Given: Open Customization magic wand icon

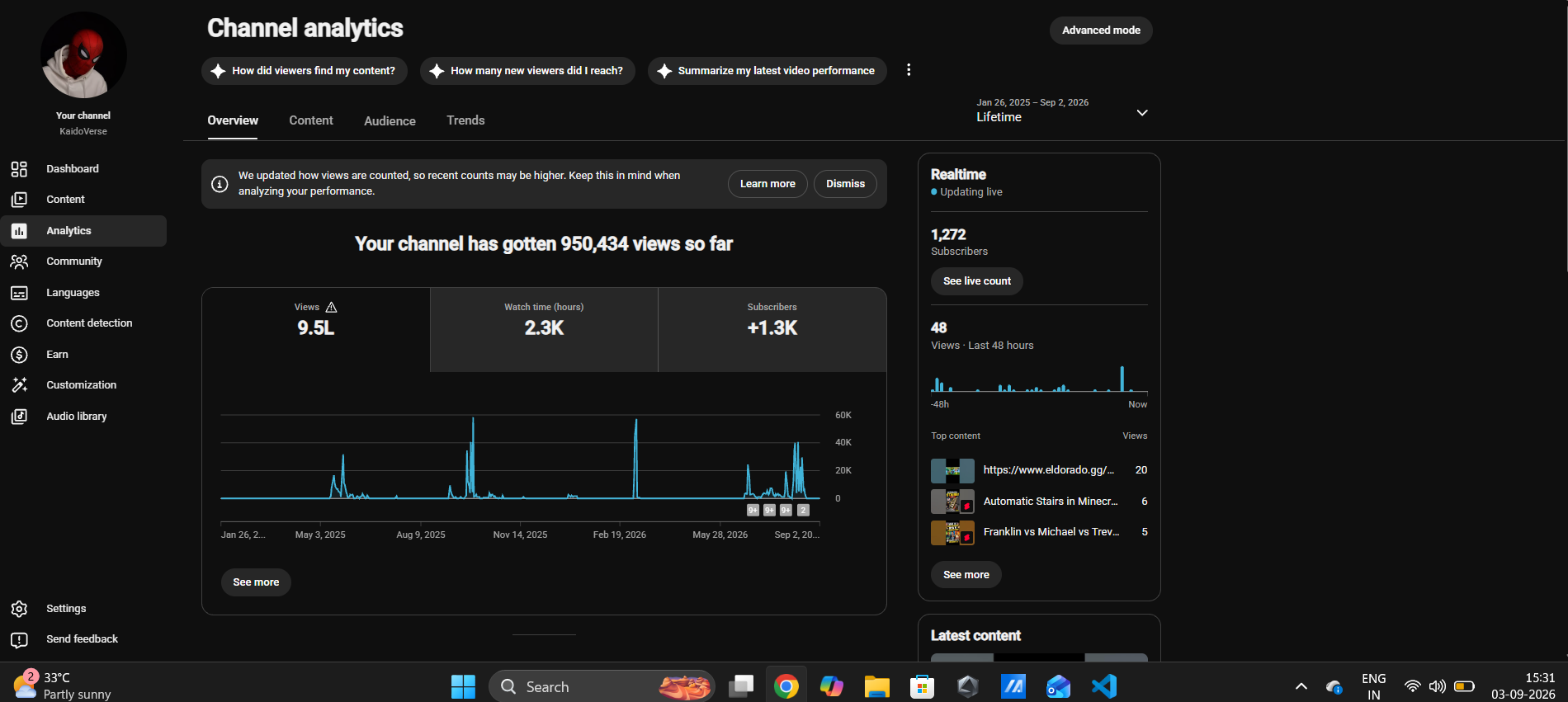Looking at the screenshot, I should coord(19,385).
